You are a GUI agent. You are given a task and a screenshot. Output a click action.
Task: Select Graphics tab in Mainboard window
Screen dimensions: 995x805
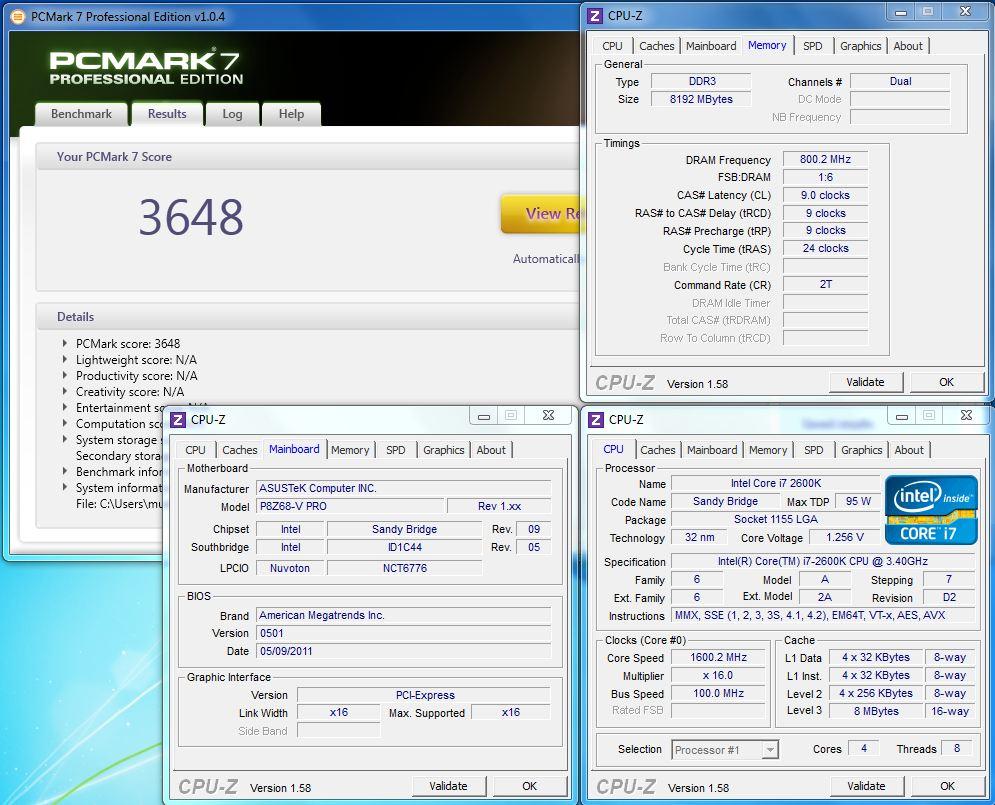pyautogui.click(x=444, y=450)
